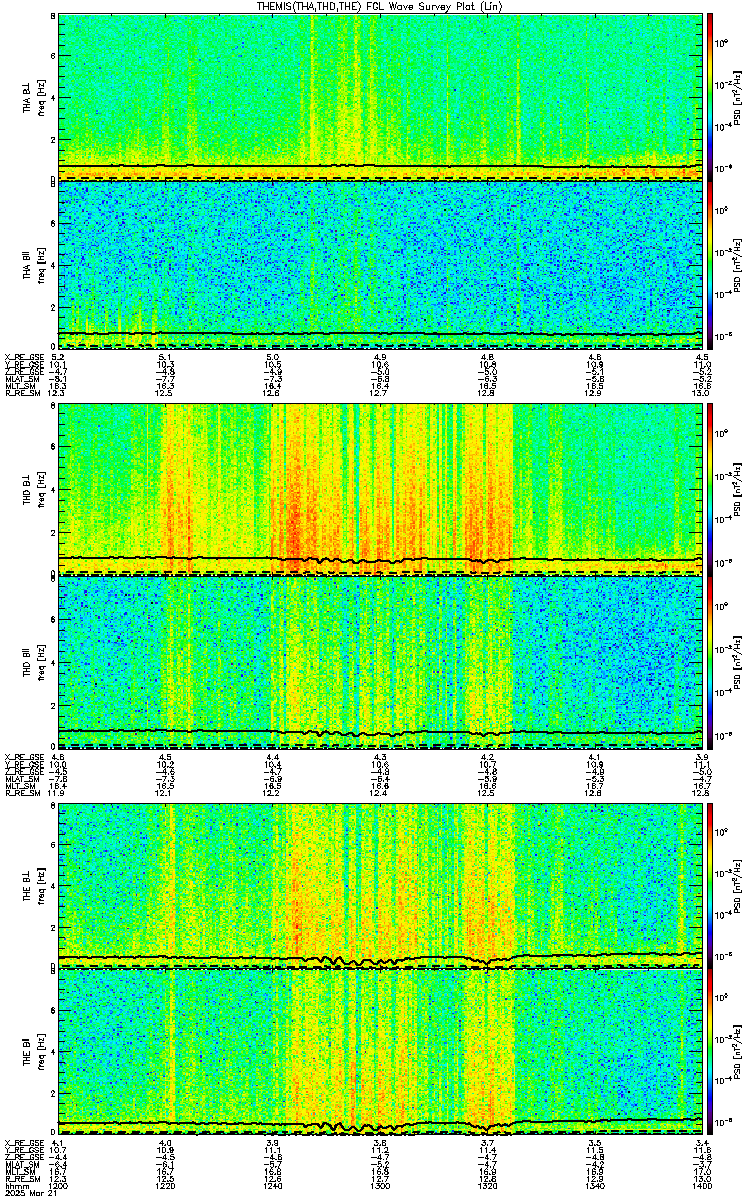Click the THA B-parallel spectrogram panel

[x=381, y=265]
